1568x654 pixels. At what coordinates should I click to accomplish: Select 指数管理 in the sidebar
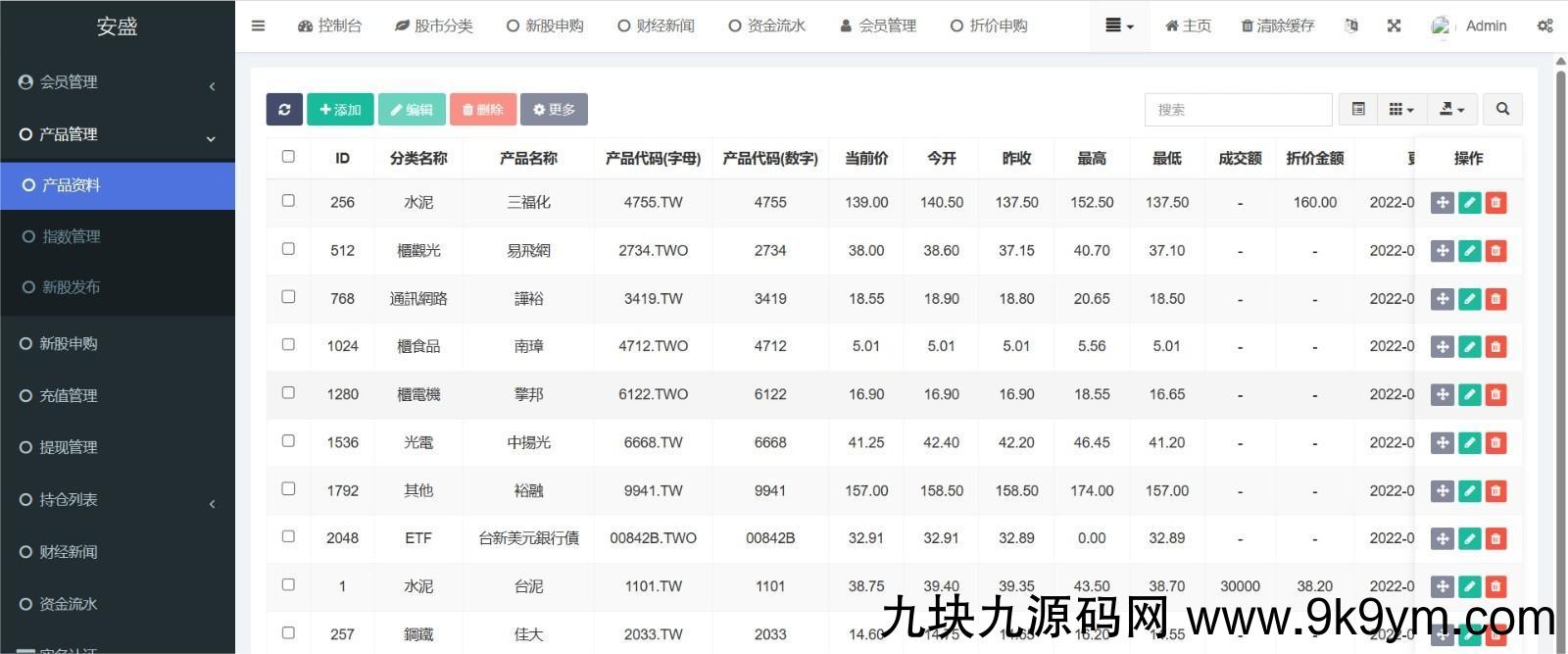click(x=71, y=236)
